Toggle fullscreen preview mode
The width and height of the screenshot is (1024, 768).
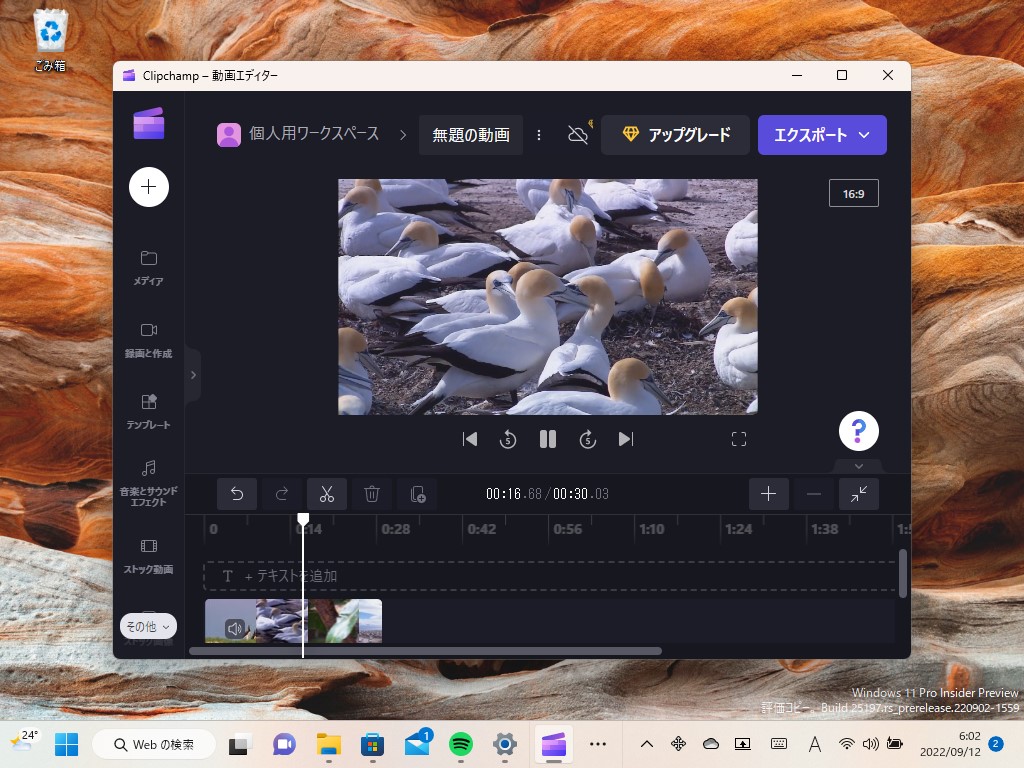click(738, 439)
